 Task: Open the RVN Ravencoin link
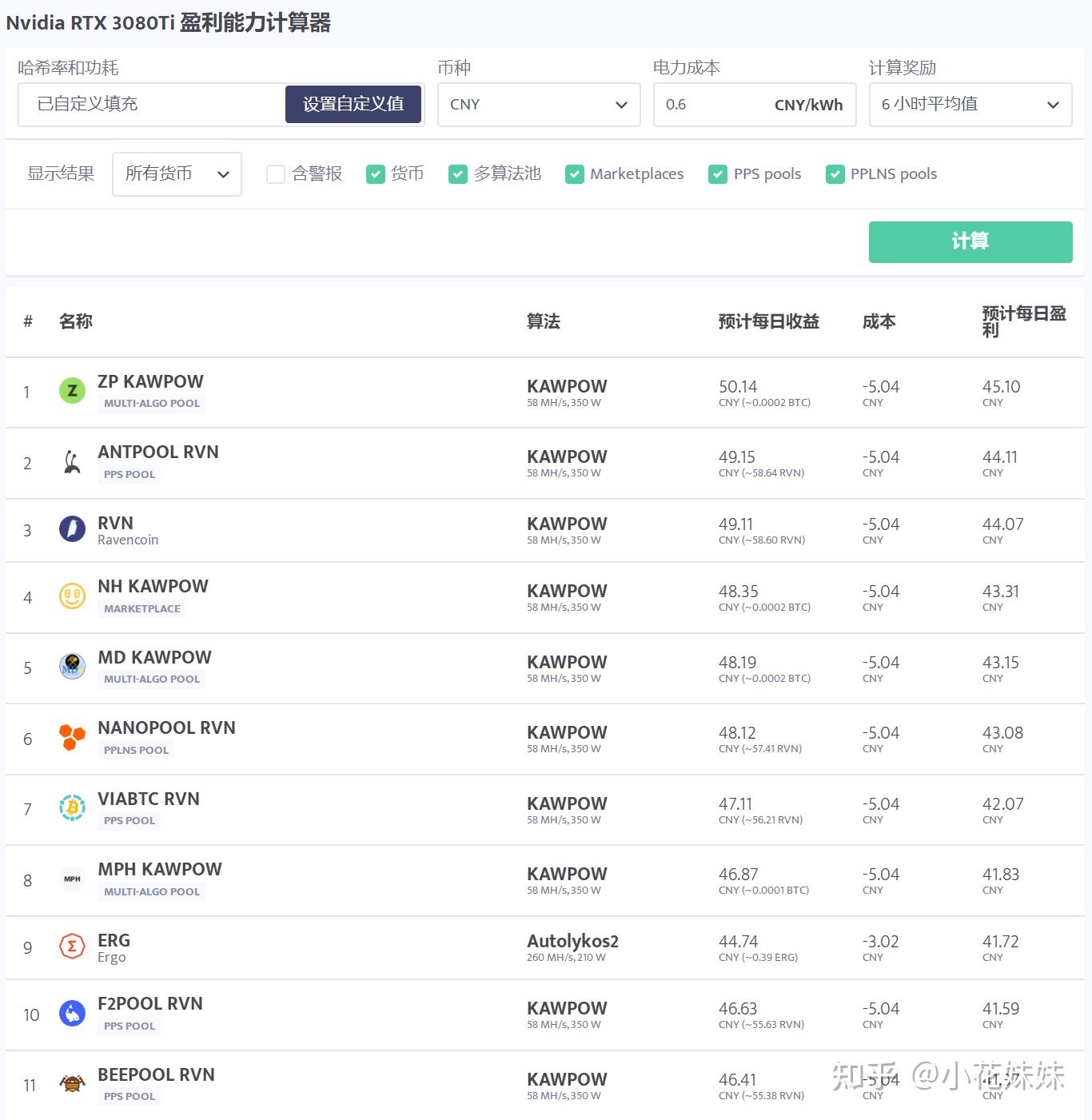tap(115, 523)
